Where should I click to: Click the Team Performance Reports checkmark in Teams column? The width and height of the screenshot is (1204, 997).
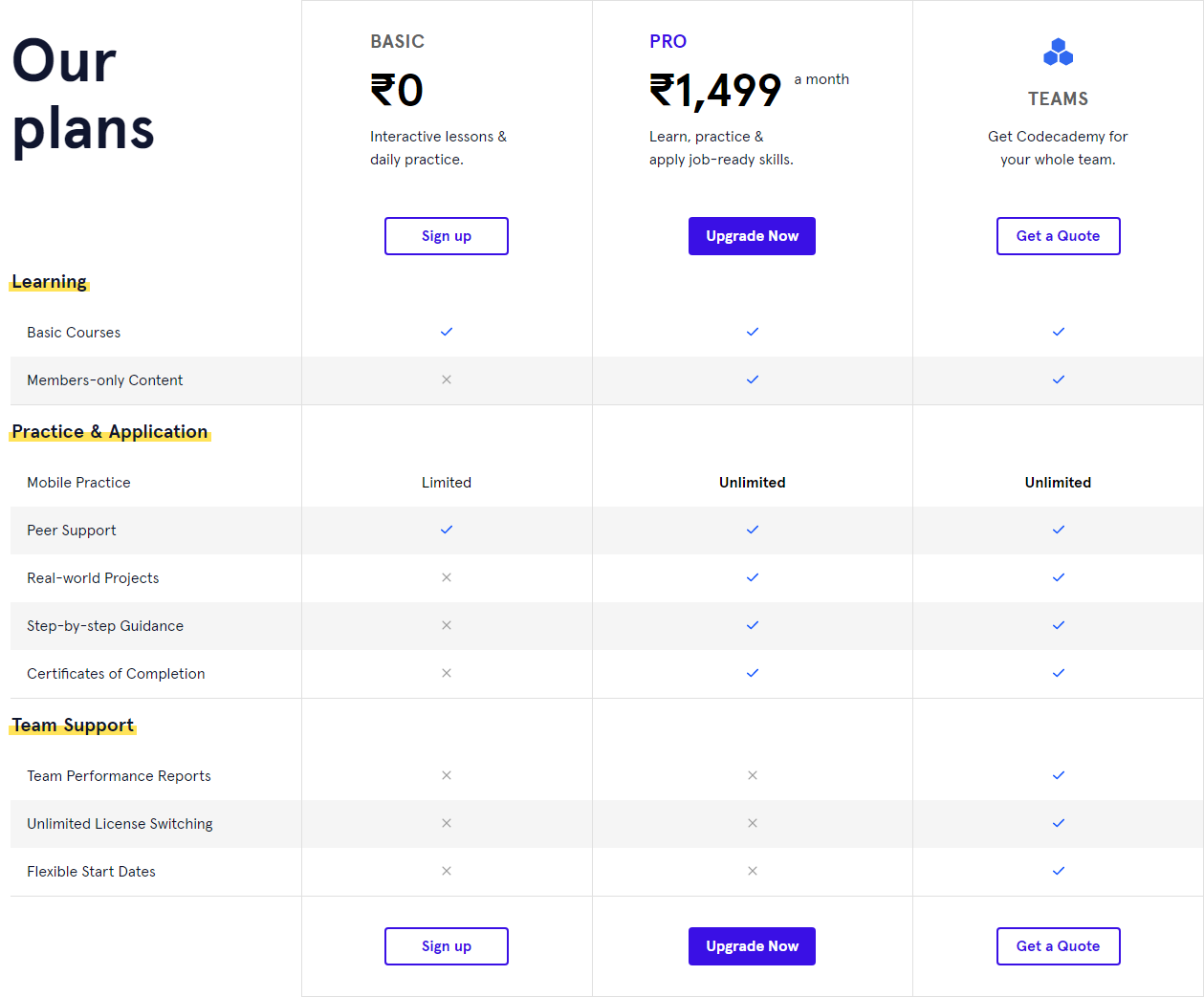point(1059,775)
